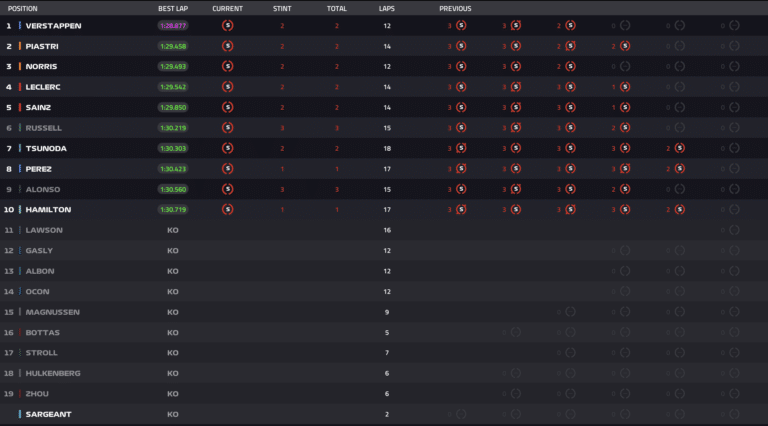Select the SAINZ driver name
The image size is (768, 426).
click(x=38, y=108)
